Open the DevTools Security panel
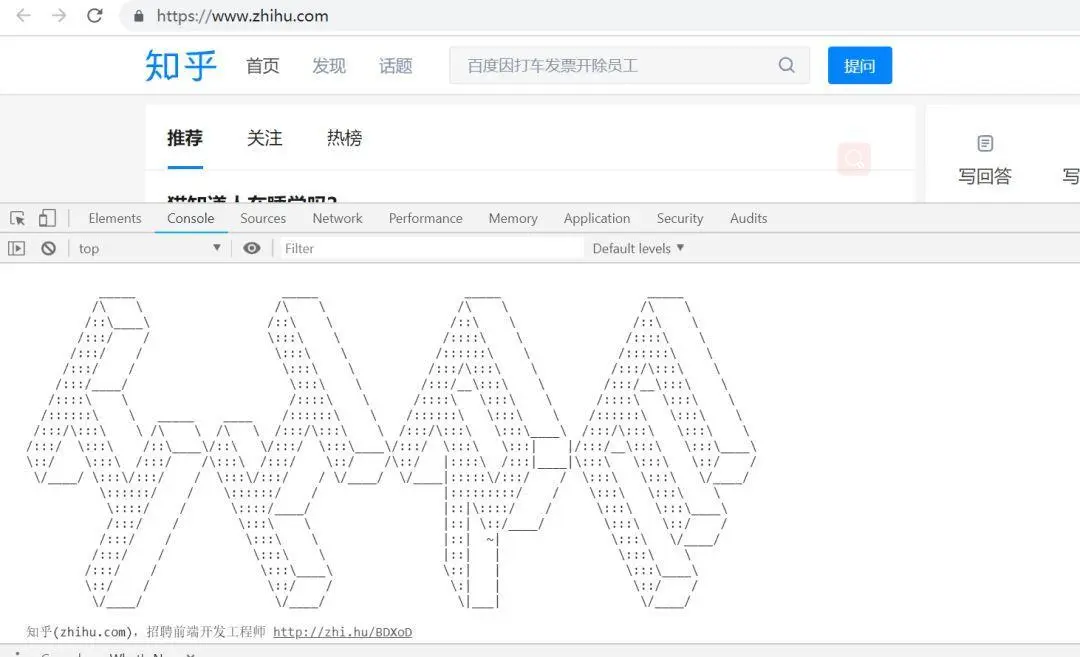Viewport: 1080px width, 657px height. 680,218
